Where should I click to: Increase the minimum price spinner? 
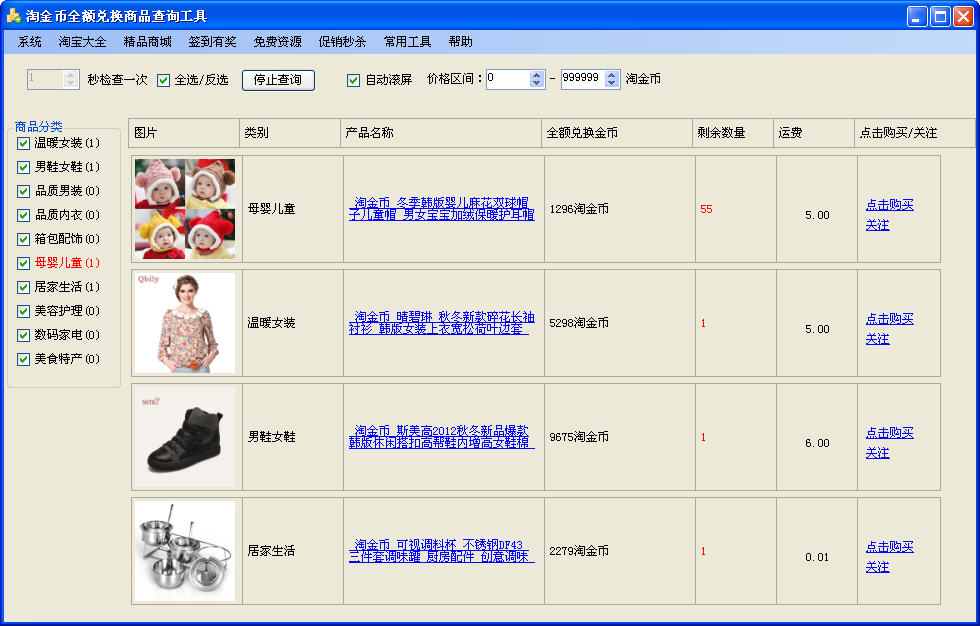click(536, 75)
